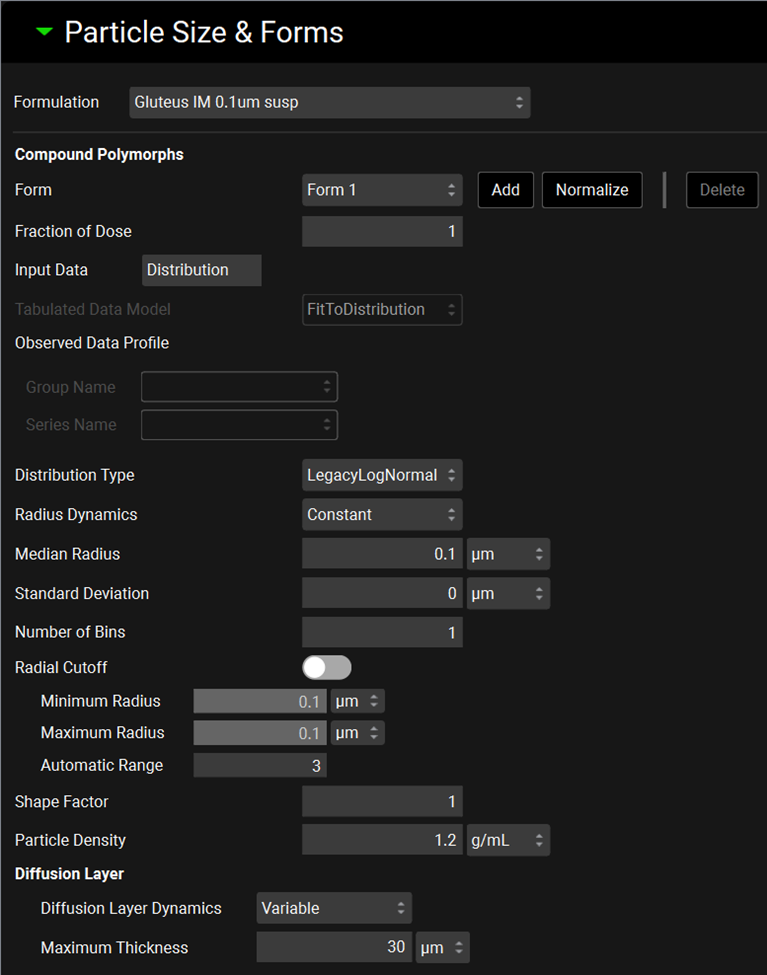Toggle the Radial Cutoff switch
The width and height of the screenshot is (767, 975).
click(x=327, y=667)
